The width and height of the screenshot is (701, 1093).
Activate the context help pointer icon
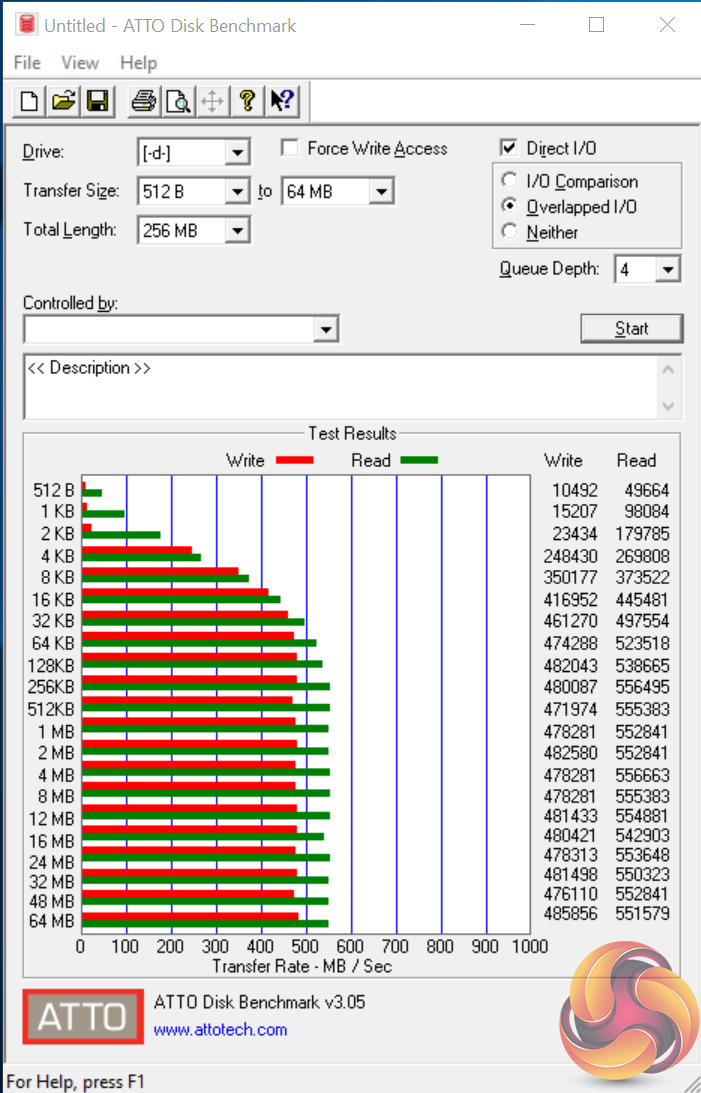(x=282, y=101)
